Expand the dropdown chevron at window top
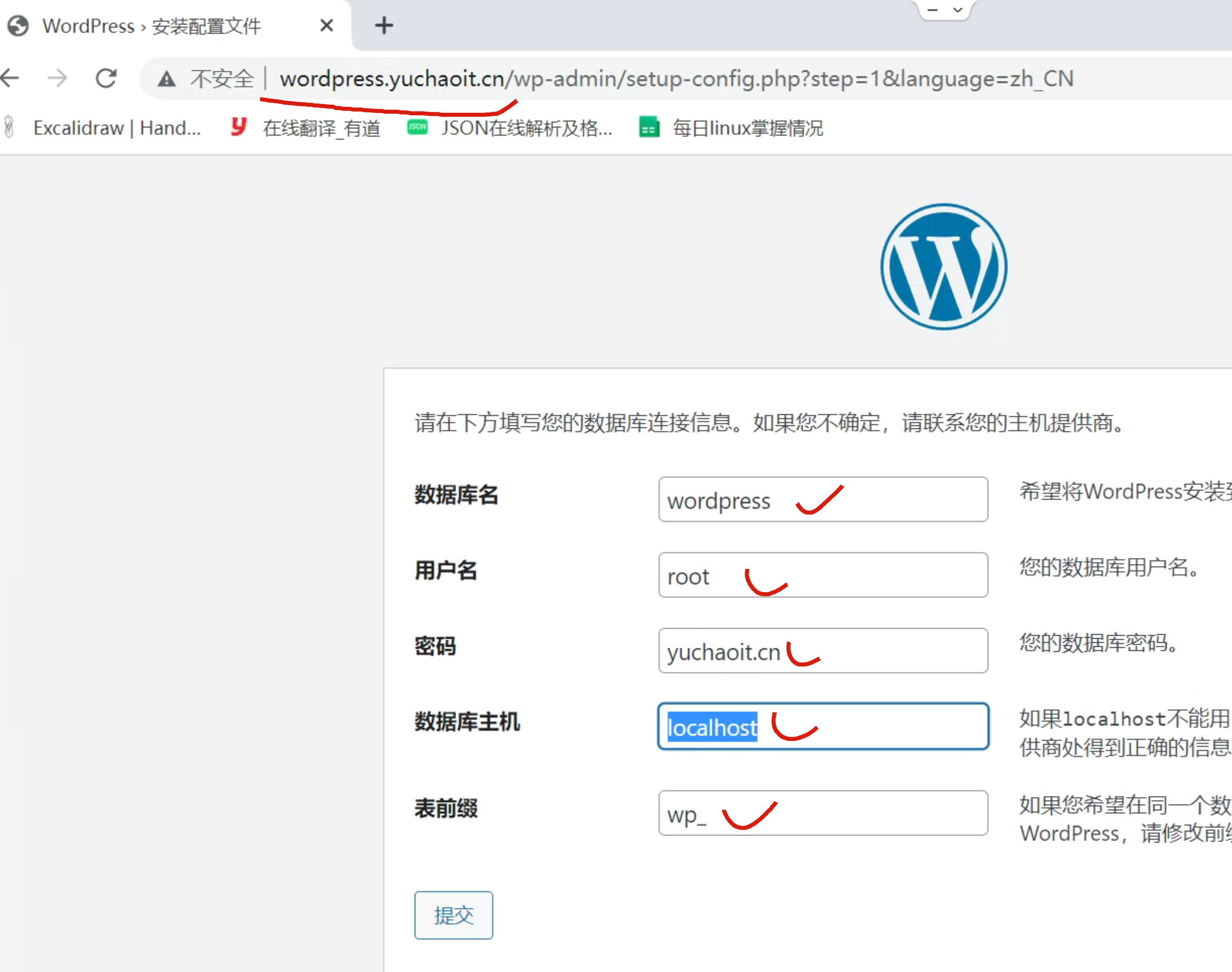The height and width of the screenshot is (972, 1232). tap(958, 10)
